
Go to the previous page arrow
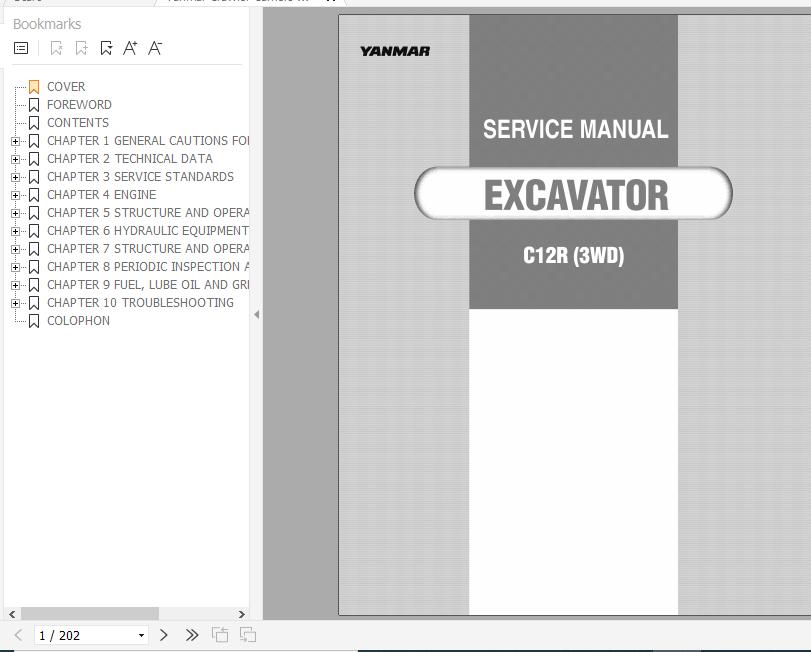19,635
